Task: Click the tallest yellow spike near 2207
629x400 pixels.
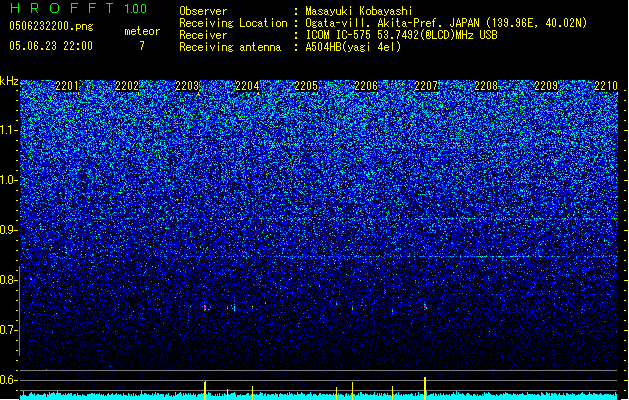Action: pos(425,388)
